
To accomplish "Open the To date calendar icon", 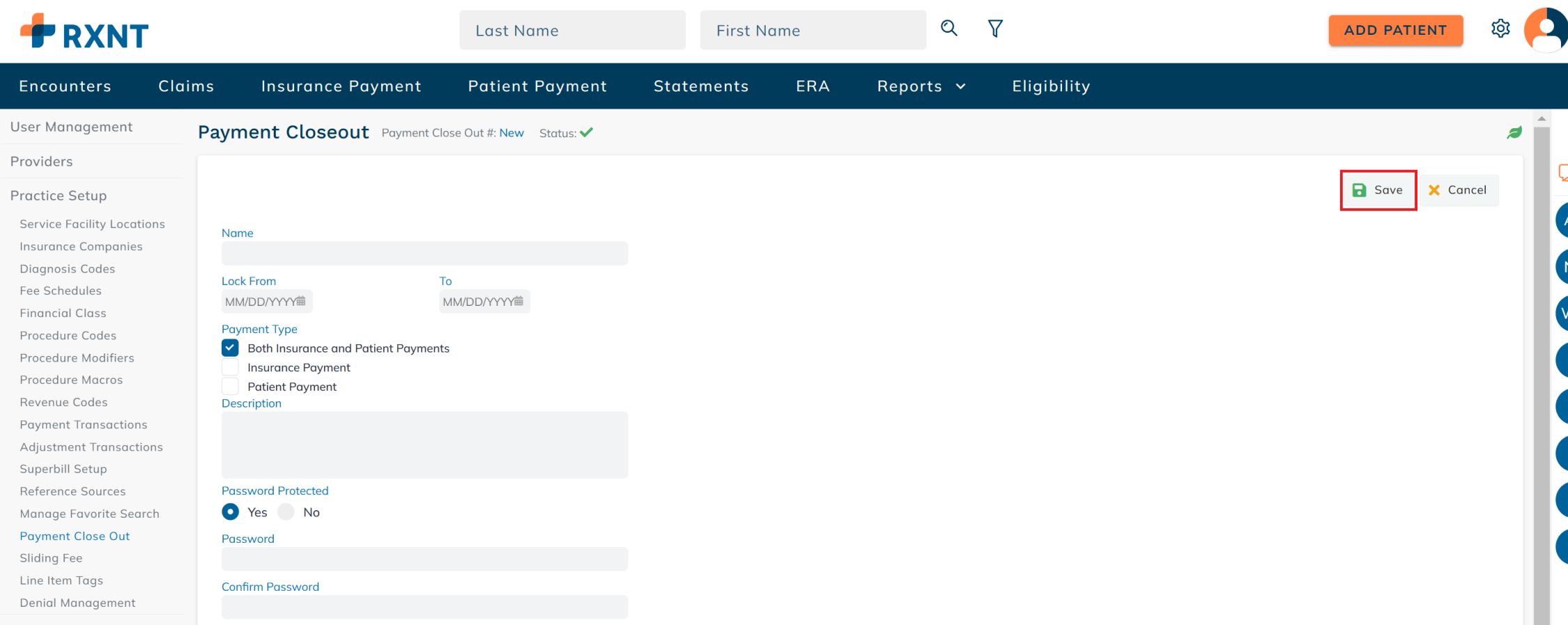I will (x=518, y=301).
